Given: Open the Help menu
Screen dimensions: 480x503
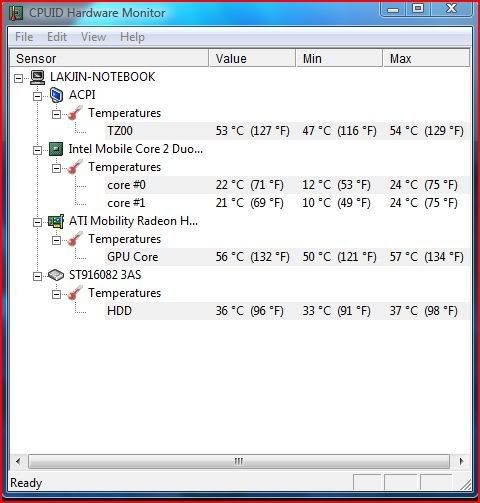Looking at the screenshot, I should [132, 37].
